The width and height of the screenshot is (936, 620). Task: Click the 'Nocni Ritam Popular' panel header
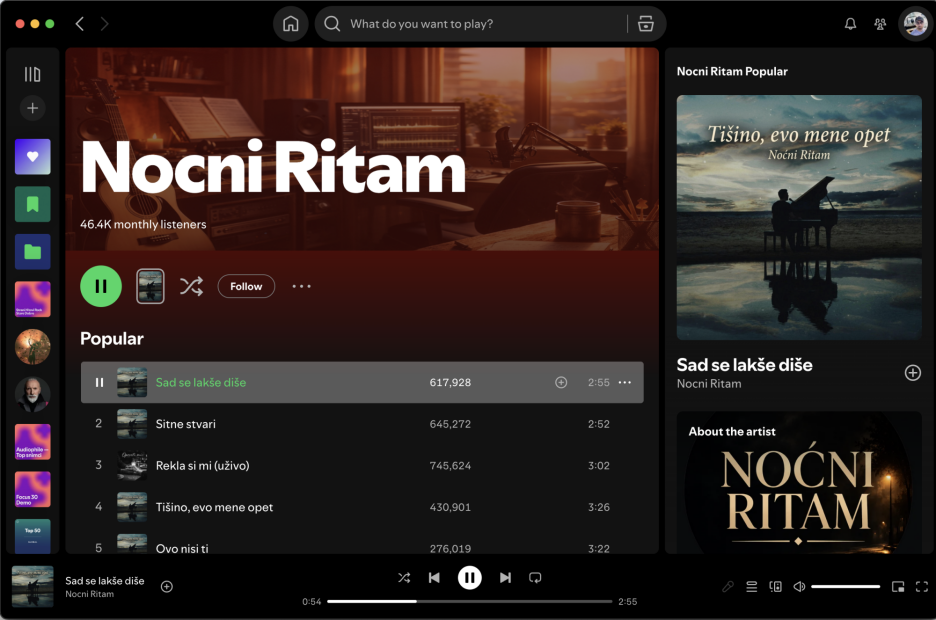coord(732,72)
